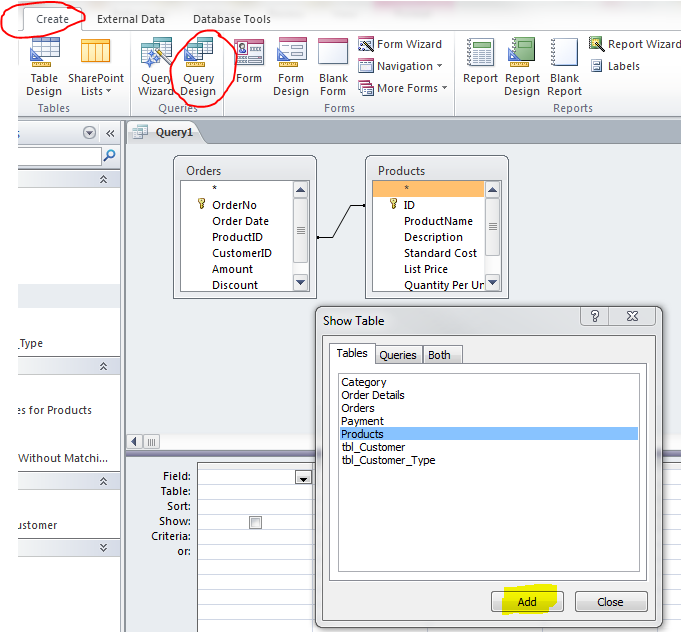Select Payment in Show Table list

[489, 421]
